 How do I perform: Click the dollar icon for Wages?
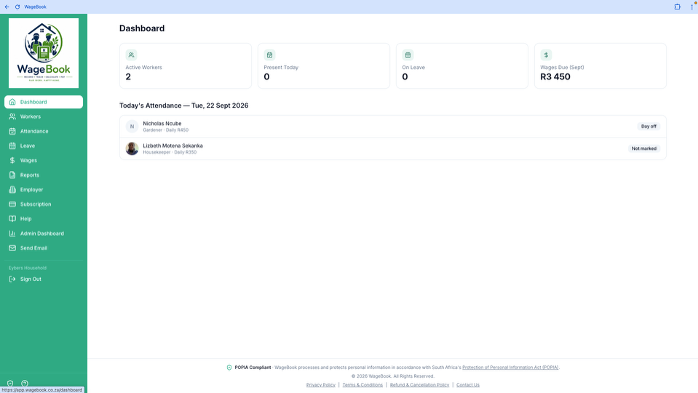(x=12, y=160)
